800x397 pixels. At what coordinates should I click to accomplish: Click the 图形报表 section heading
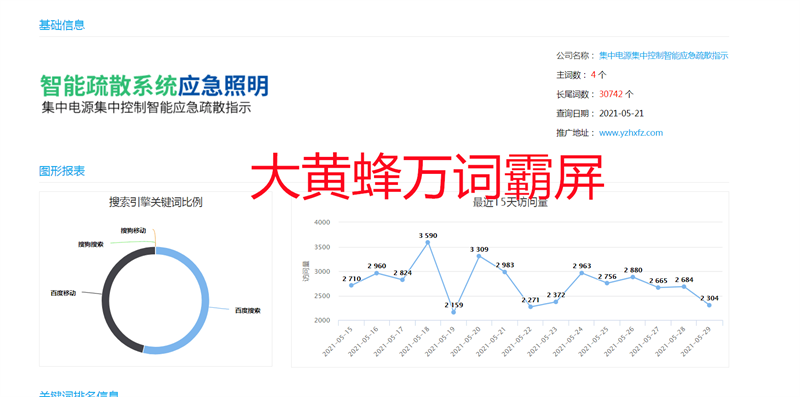[62, 171]
